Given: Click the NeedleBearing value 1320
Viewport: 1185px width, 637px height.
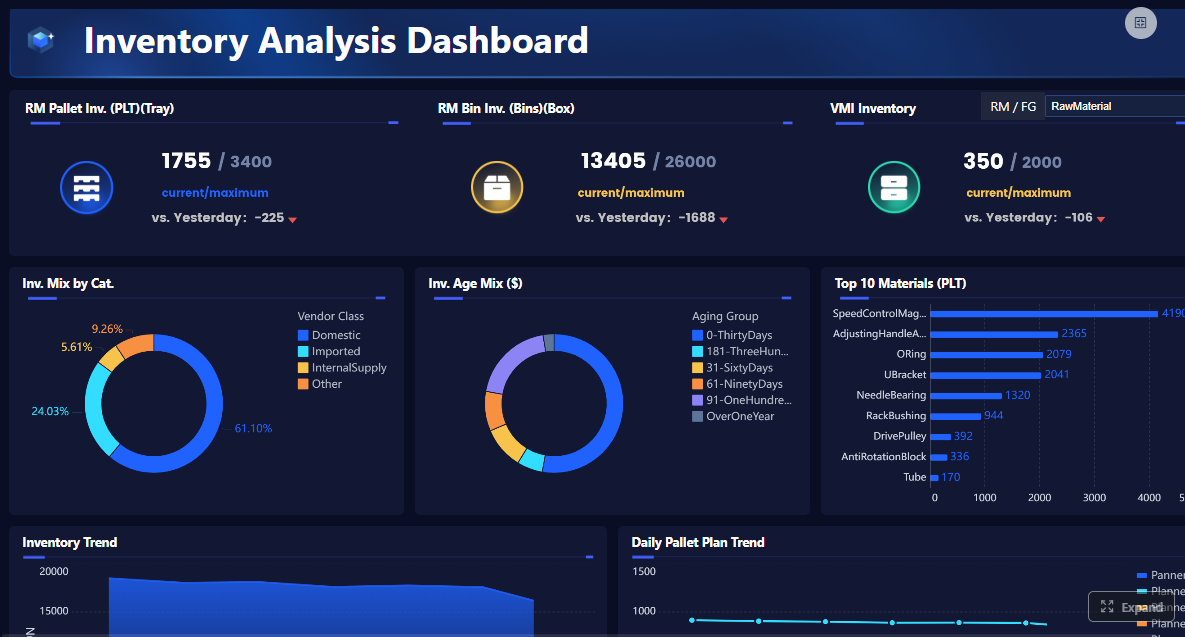Looking at the screenshot, I should click(1017, 394).
